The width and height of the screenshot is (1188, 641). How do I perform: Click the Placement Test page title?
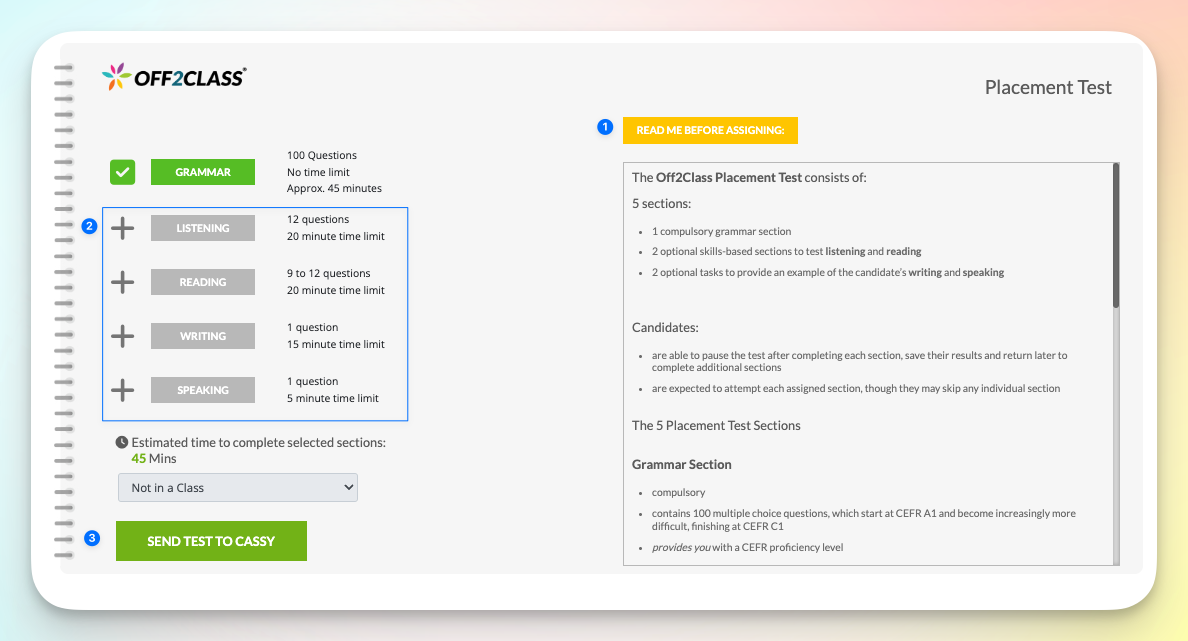tap(1048, 87)
